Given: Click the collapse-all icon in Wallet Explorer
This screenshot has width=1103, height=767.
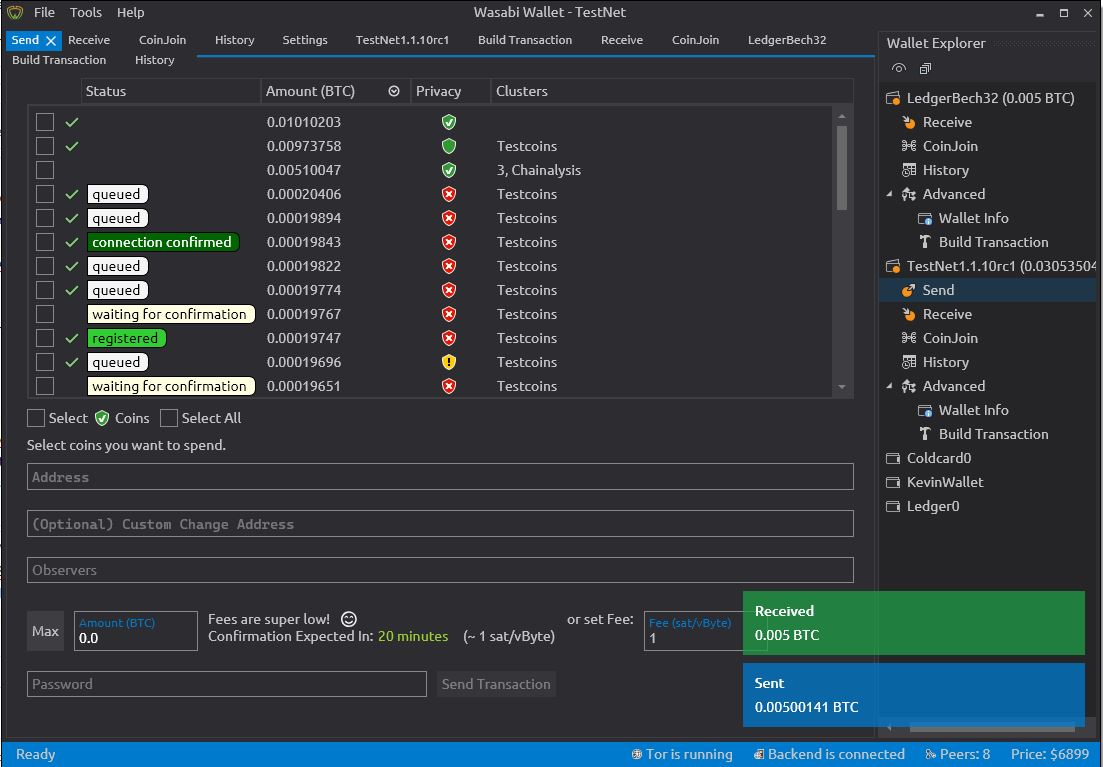Looking at the screenshot, I should click(925, 68).
